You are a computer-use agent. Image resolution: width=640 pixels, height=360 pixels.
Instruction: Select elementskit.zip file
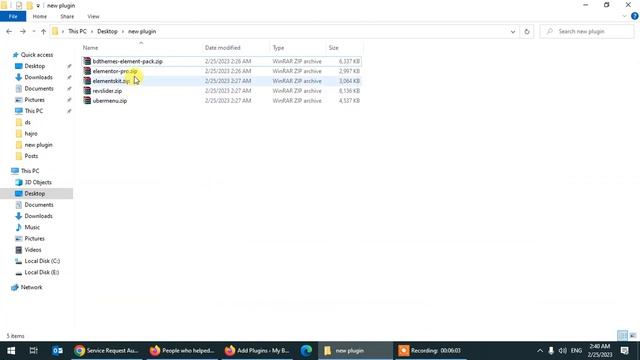(x=221, y=81)
